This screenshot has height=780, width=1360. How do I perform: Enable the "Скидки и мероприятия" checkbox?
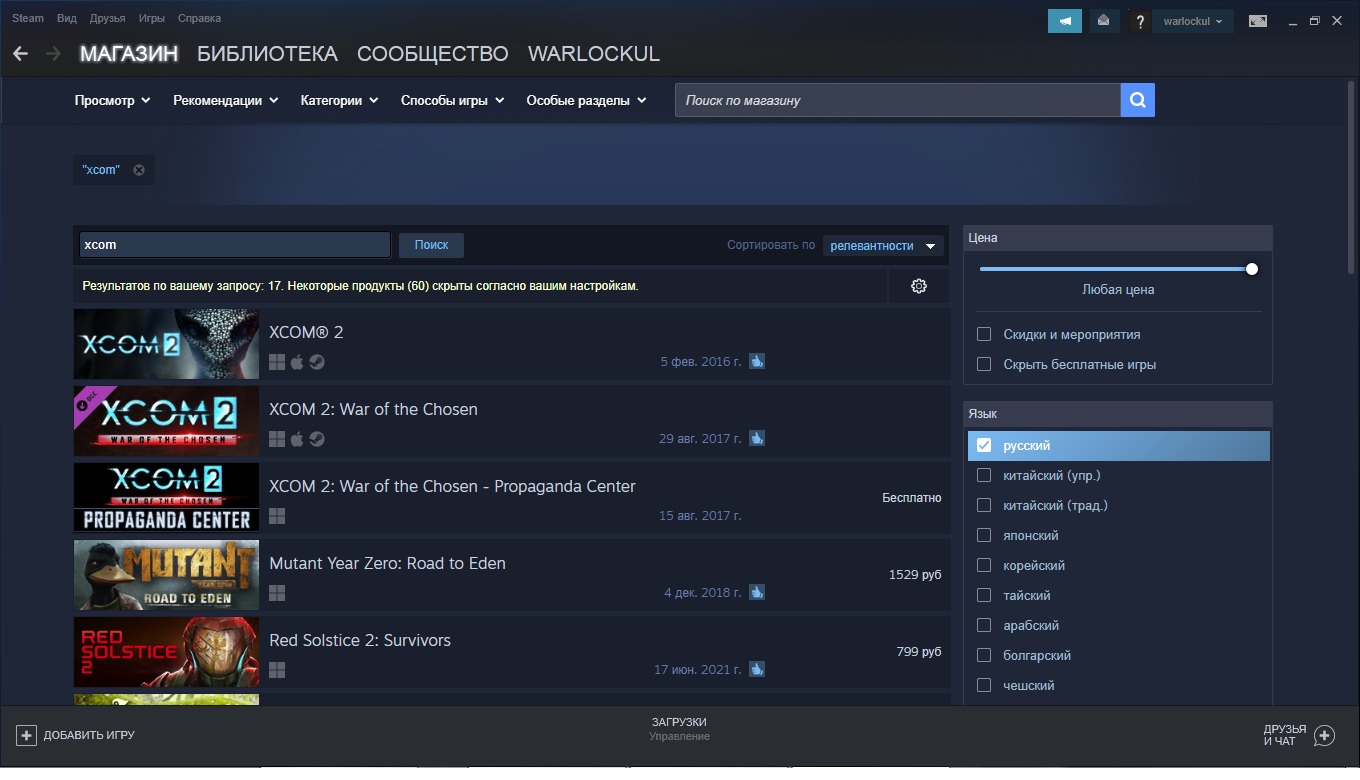point(984,335)
